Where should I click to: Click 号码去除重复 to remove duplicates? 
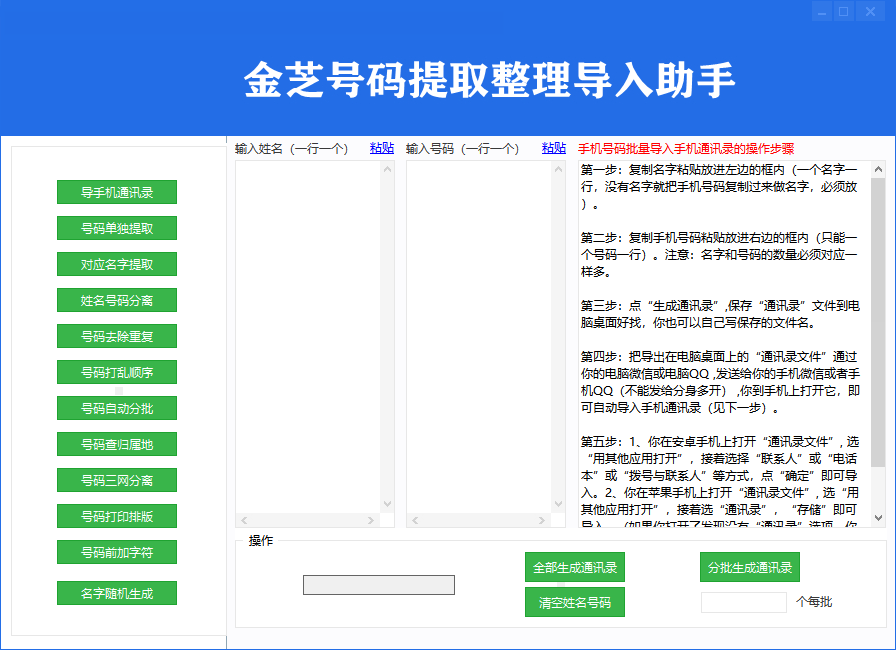pos(116,336)
